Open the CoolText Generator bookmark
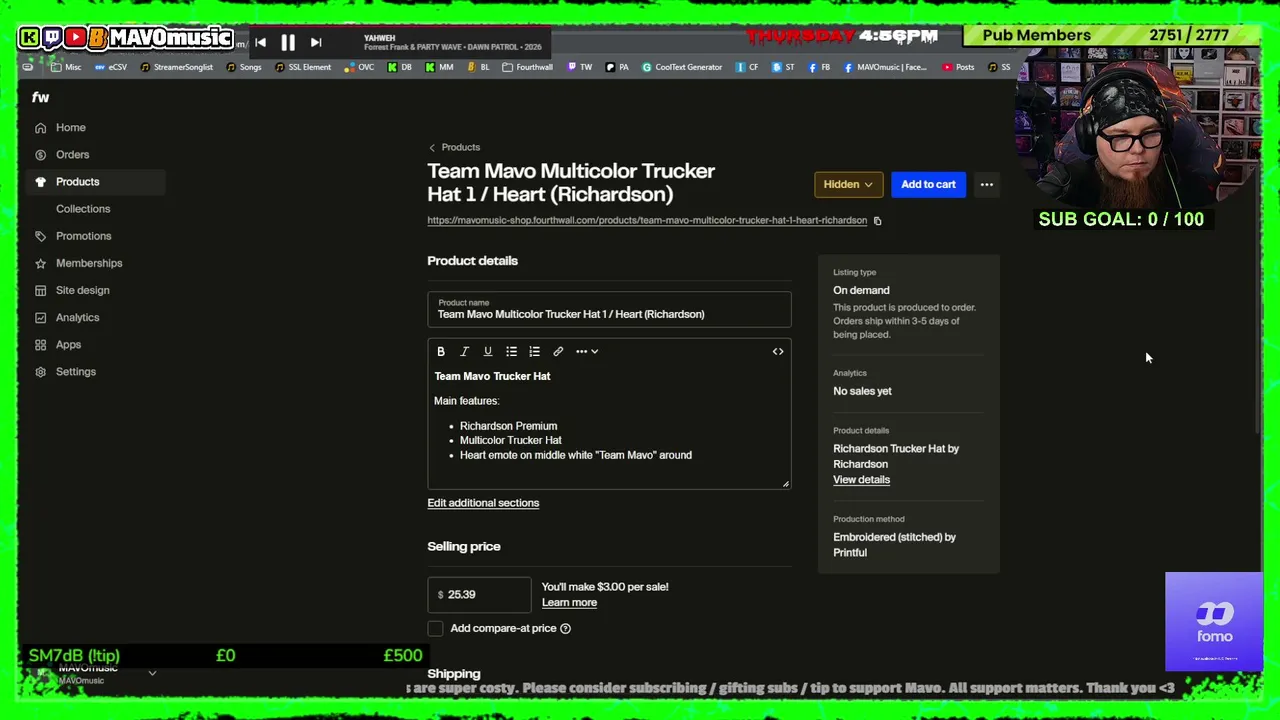1280x720 pixels. click(x=682, y=67)
